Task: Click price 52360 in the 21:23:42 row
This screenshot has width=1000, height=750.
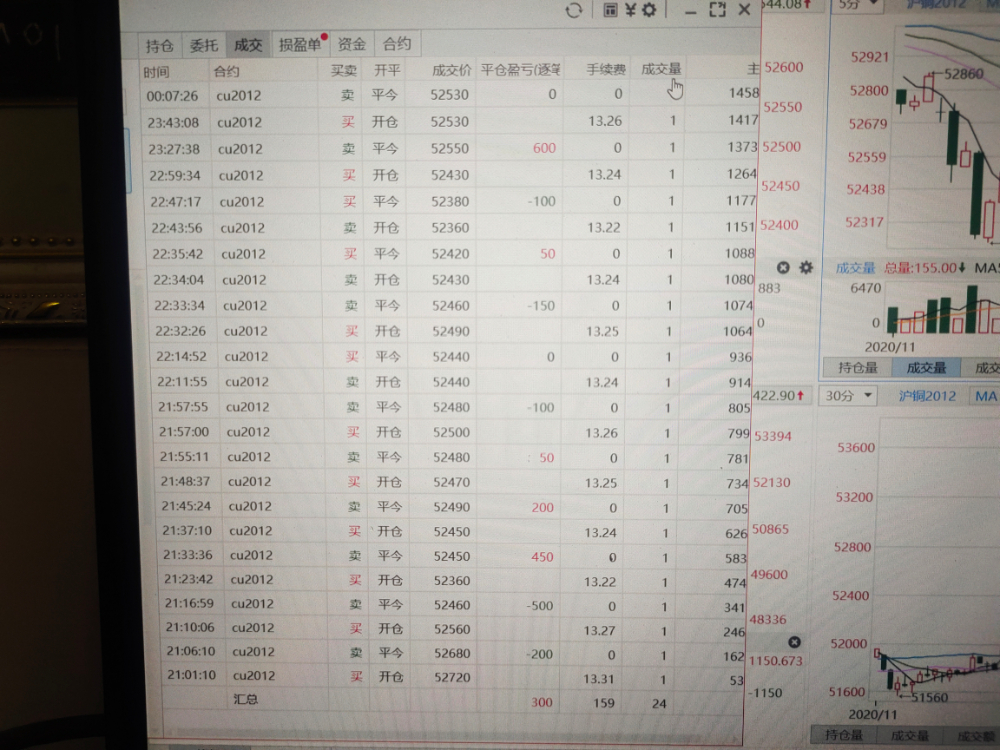Action: tap(452, 580)
